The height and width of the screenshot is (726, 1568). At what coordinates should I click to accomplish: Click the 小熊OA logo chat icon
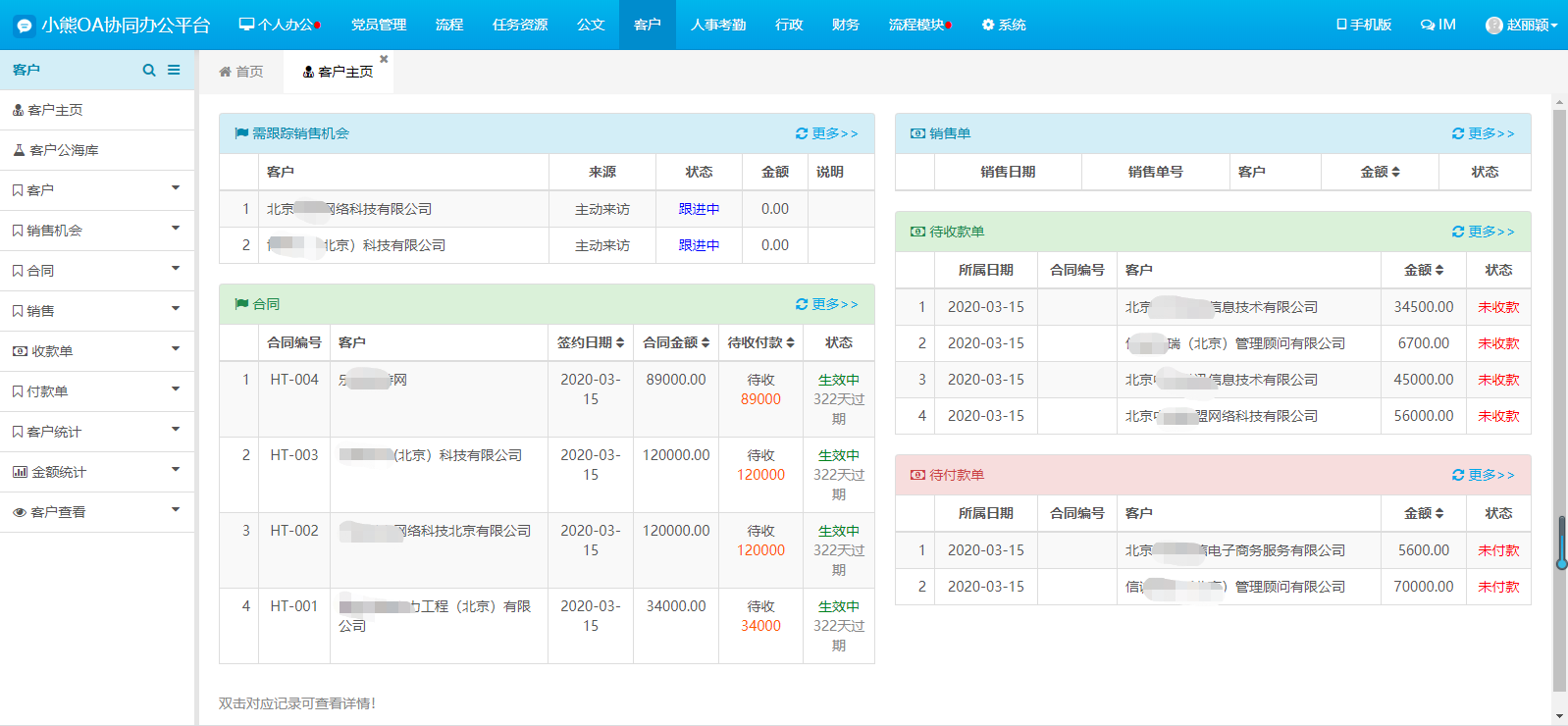25,26
